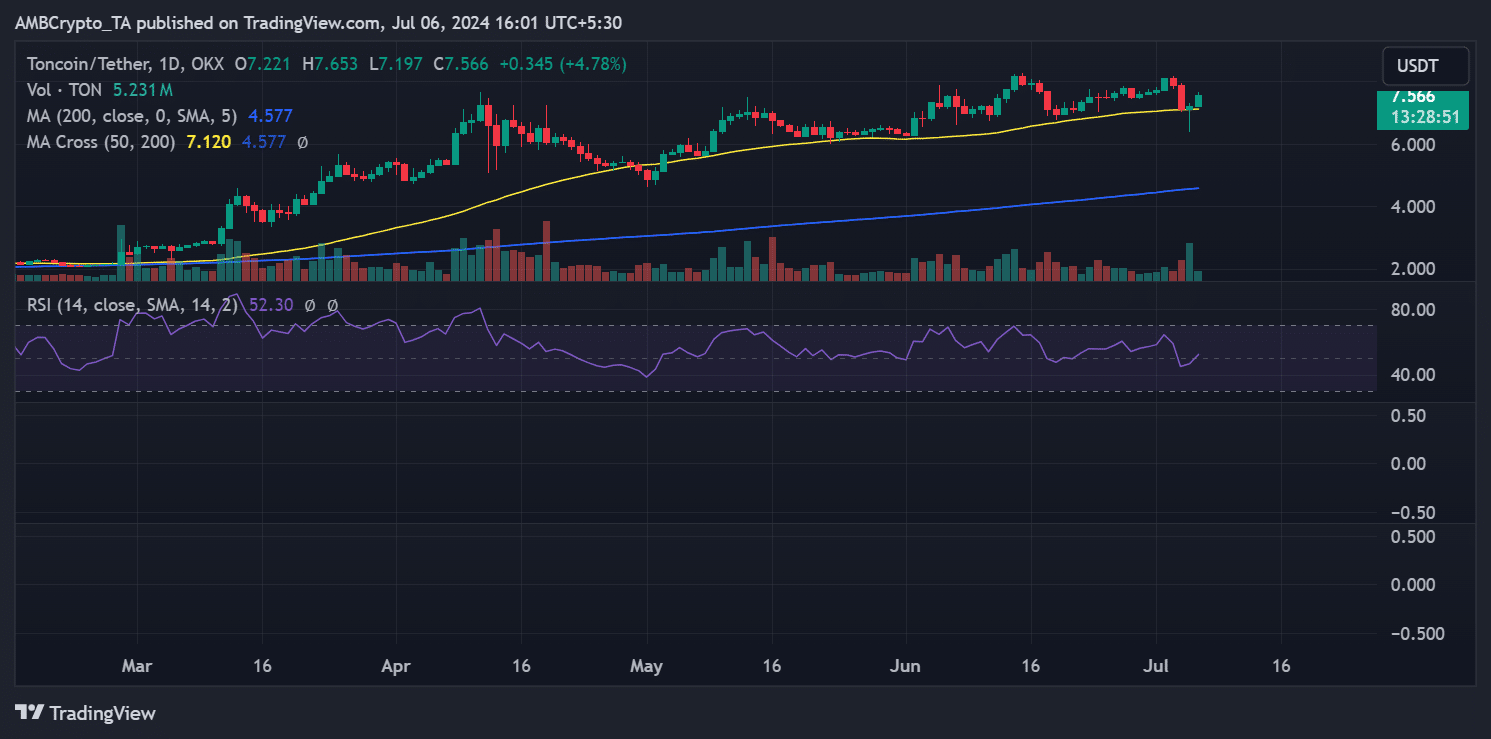
Task: Click the current price label 7.566
Action: (x=1413, y=97)
